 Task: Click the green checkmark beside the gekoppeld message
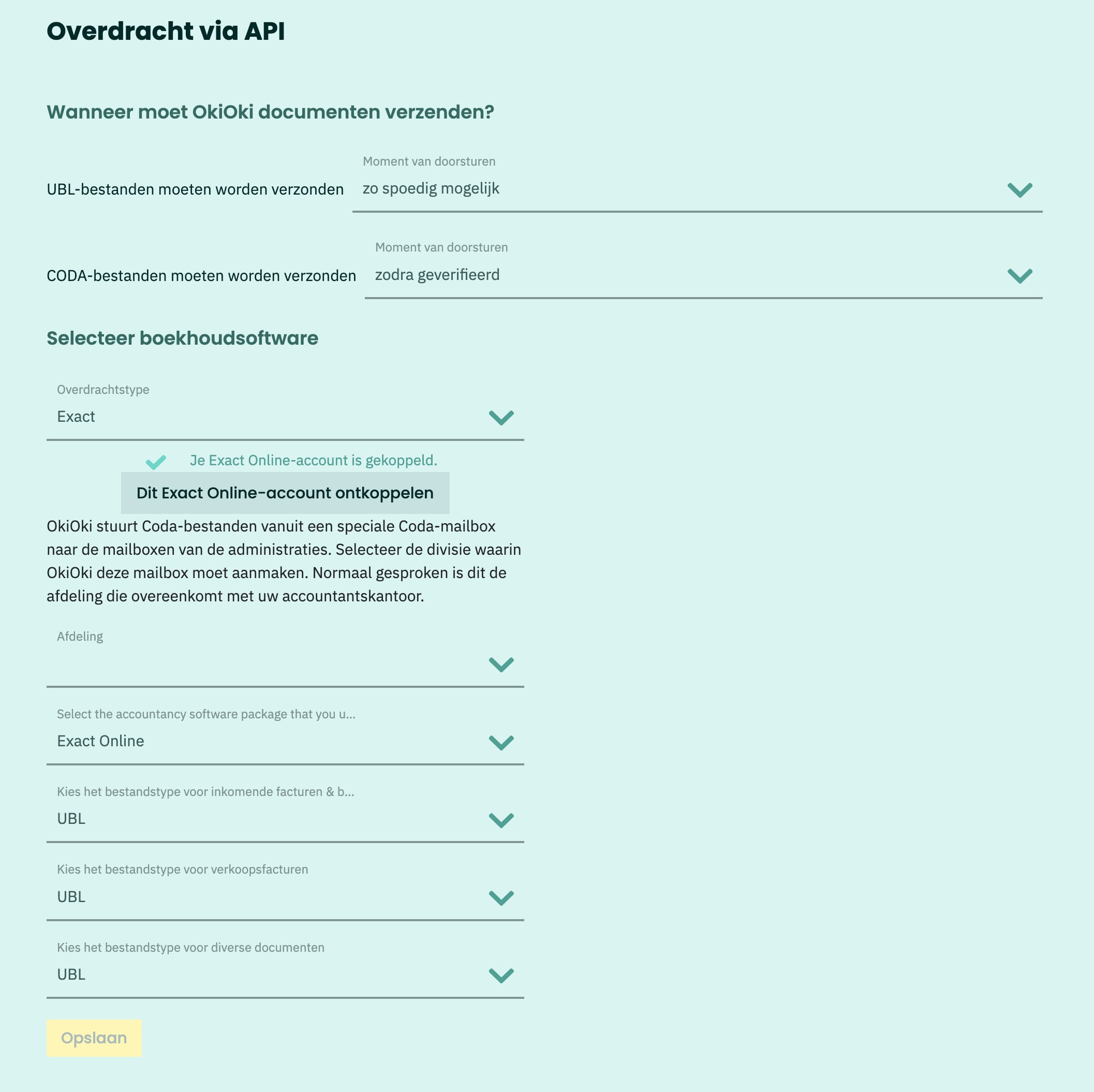pos(156,462)
